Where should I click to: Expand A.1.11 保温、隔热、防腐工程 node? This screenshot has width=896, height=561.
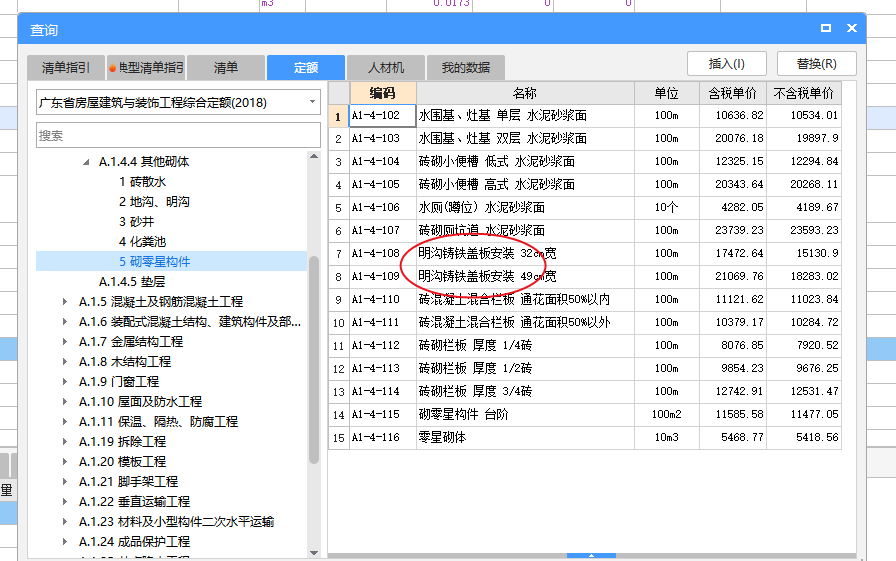click(65, 422)
